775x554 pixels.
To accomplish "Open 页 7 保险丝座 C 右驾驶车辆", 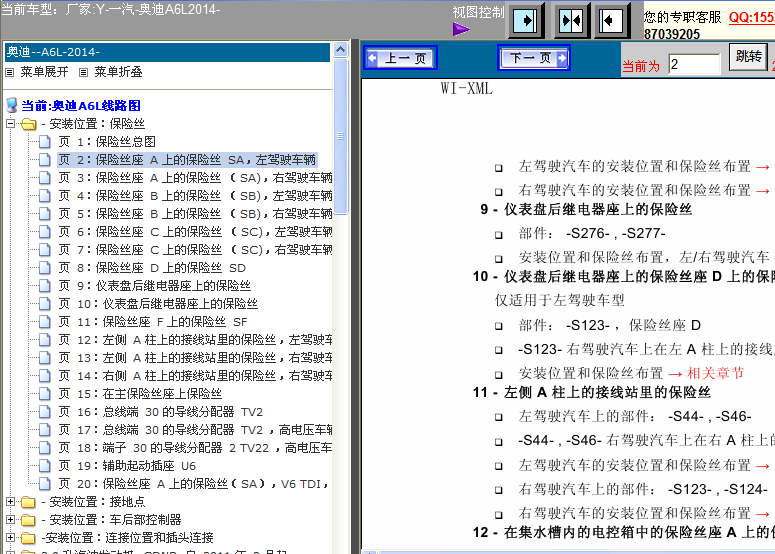I will click(x=195, y=250).
